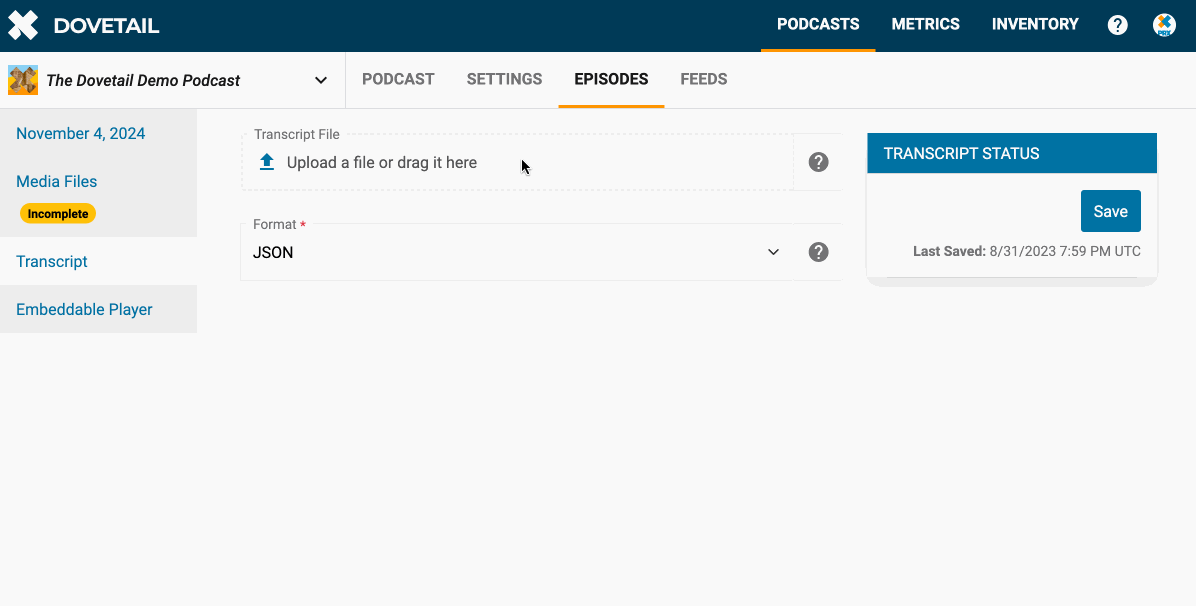Image resolution: width=1196 pixels, height=606 pixels.
Task: Go to the Podcasts navigation item
Action: pos(818,24)
